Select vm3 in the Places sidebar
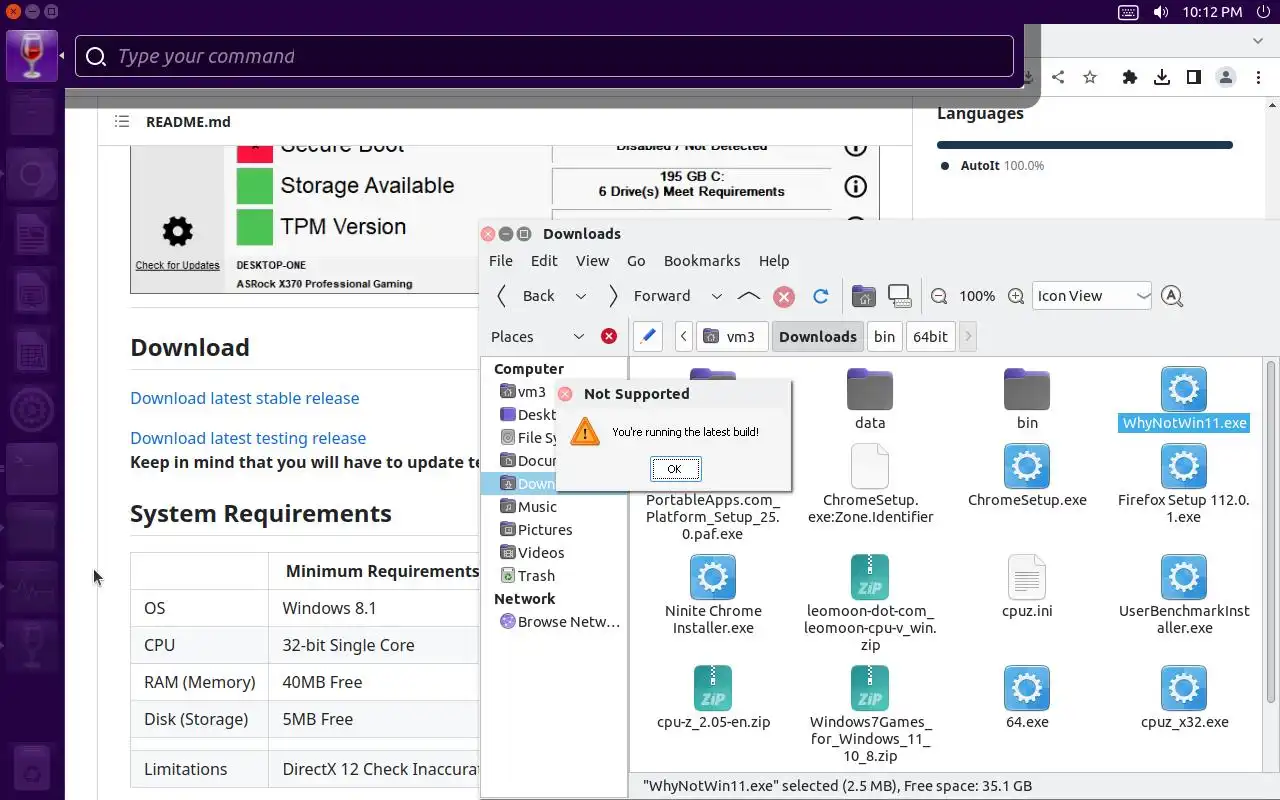This screenshot has height=800, width=1280. point(523,392)
